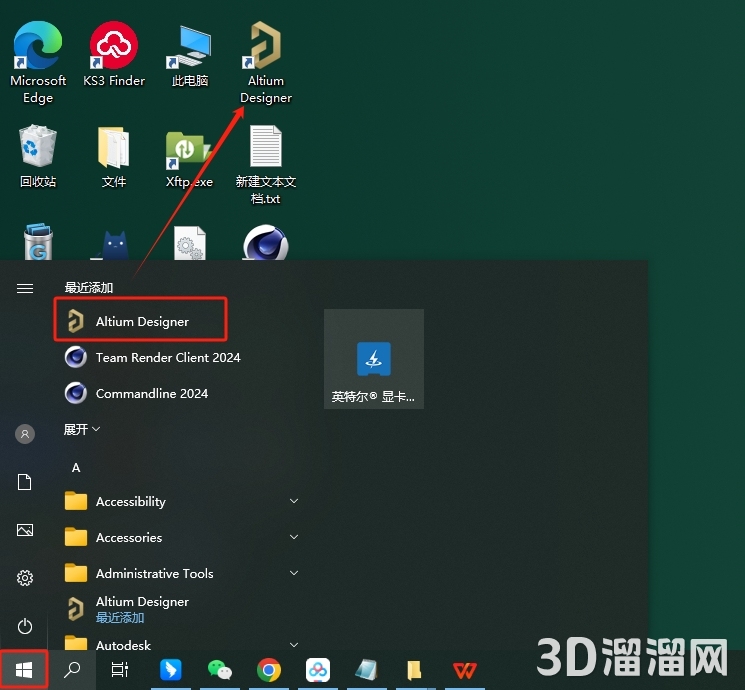Click the gear settings file desktop icon
This screenshot has width=745, height=690.
[x=190, y=243]
